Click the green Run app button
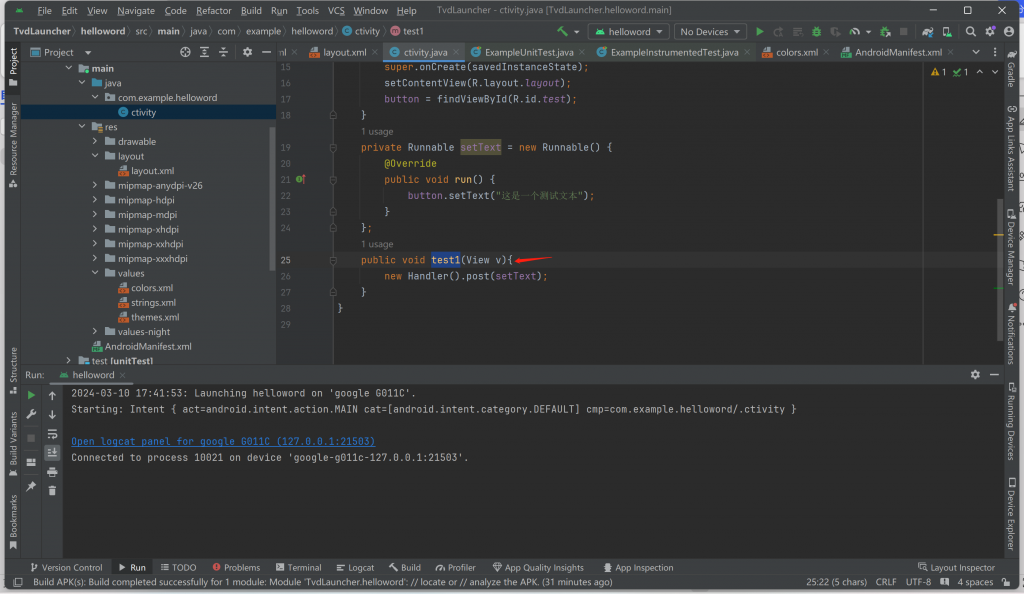Image resolution: width=1024 pixels, height=594 pixels. (x=760, y=32)
